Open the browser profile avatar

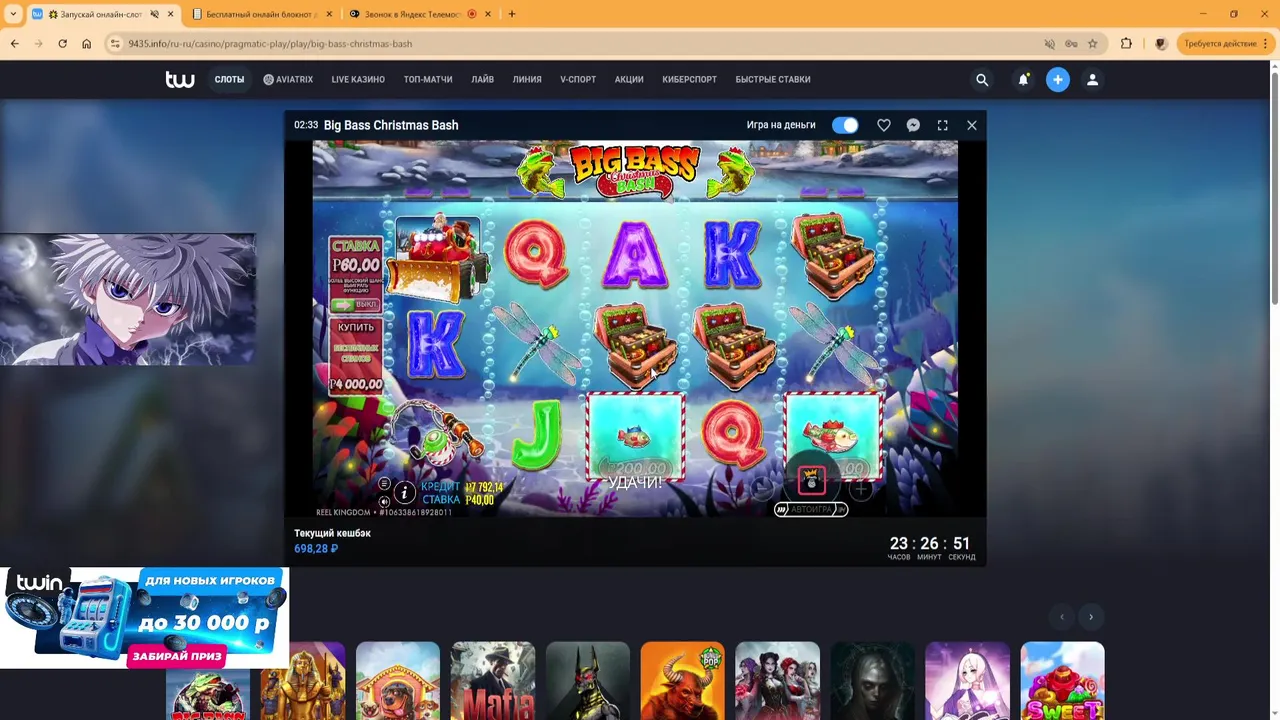[x=1160, y=44]
